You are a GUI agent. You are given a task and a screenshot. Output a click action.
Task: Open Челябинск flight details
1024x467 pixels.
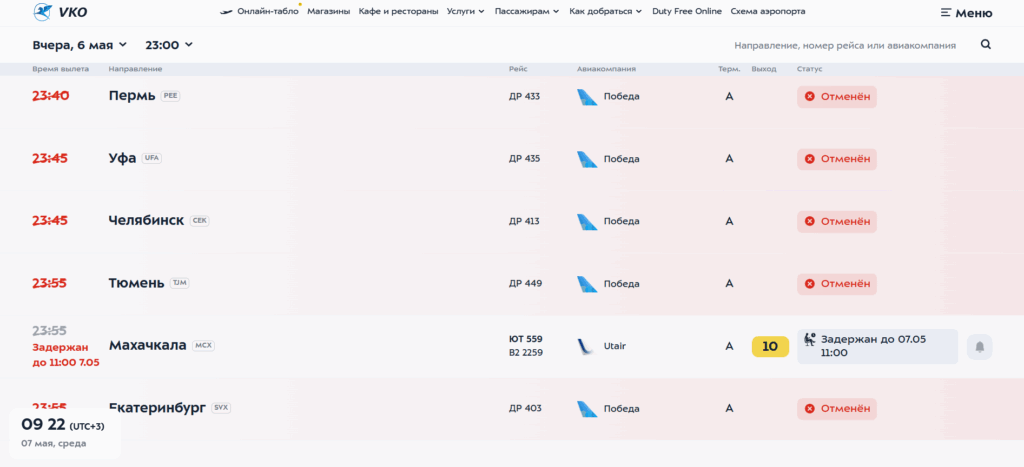point(146,221)
